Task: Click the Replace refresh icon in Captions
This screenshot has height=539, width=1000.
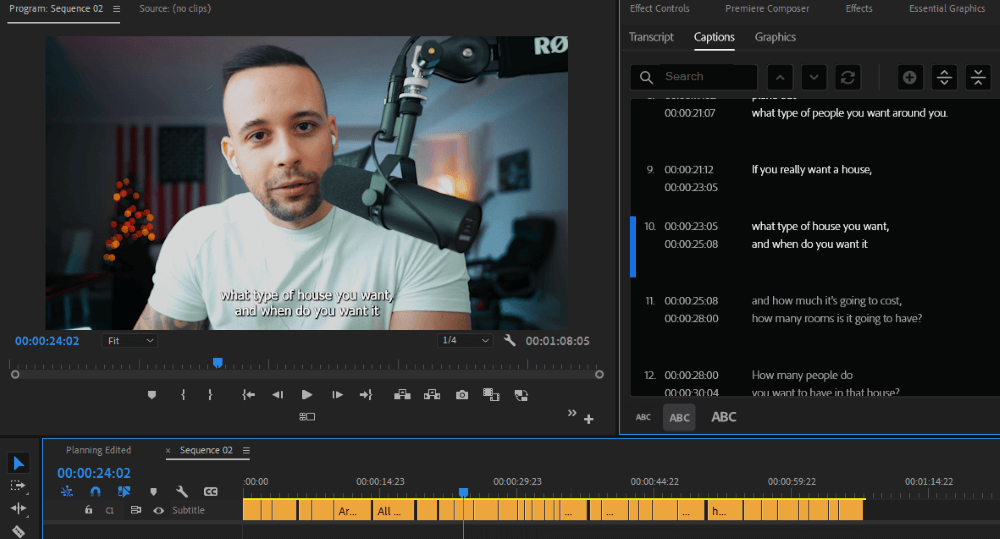Action: [848, 77]
